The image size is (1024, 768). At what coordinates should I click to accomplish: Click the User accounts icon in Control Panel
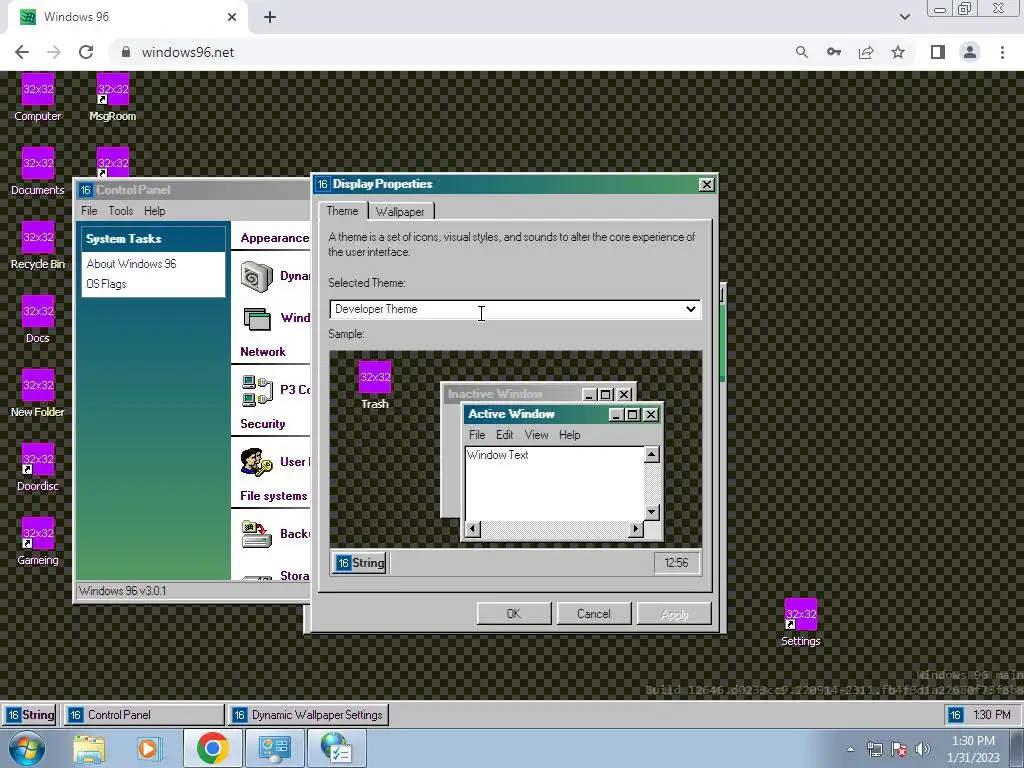pos(256,462)
